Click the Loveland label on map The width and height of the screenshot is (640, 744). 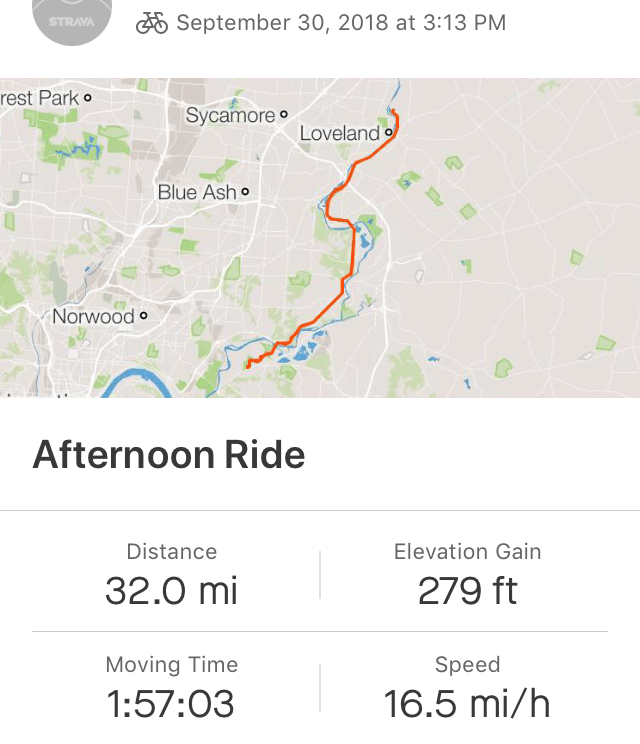(x=340, y=133)
